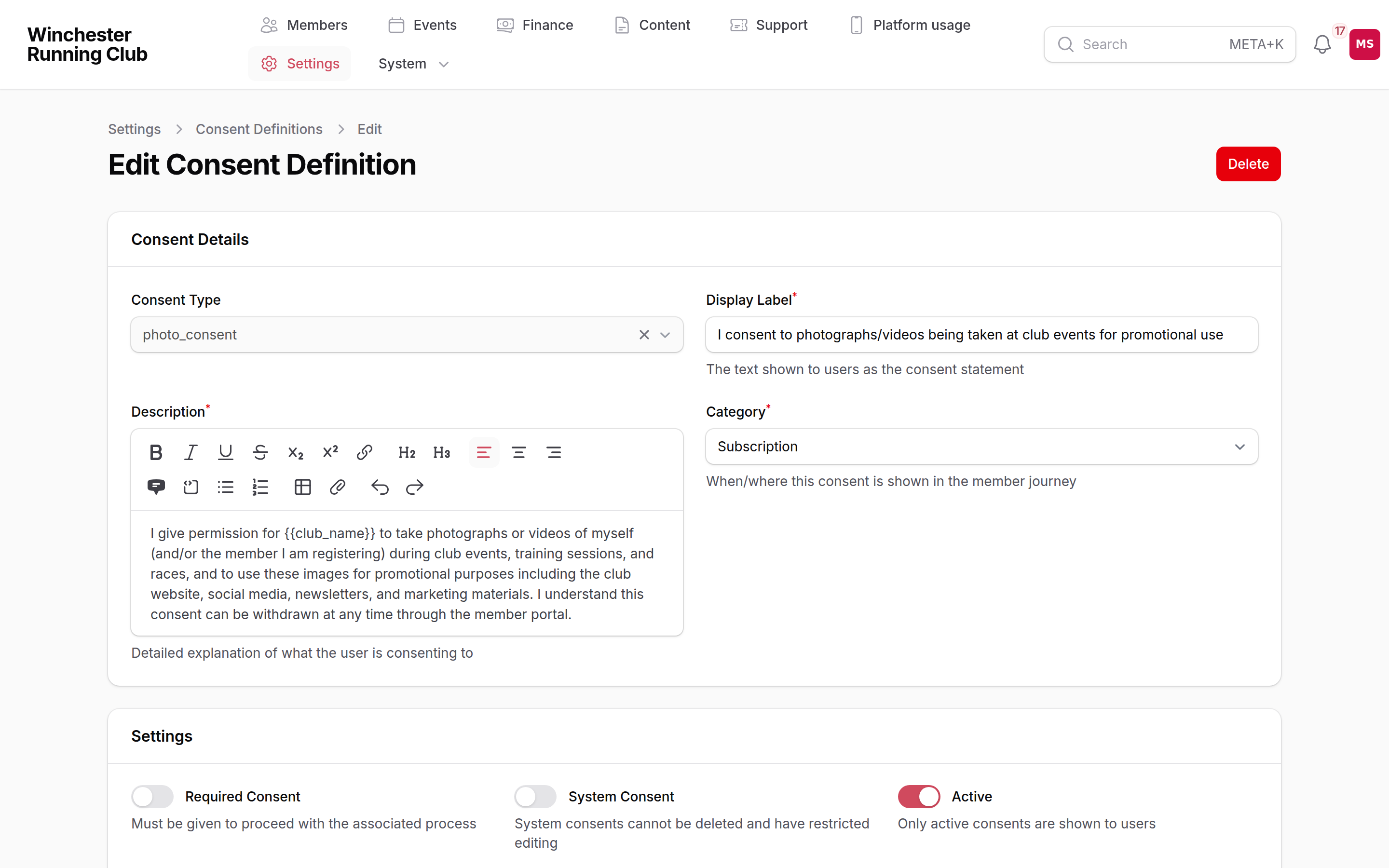Screen dimensions: 1389x868
Task: Open the Members menu
Action: pyautogui.click(x=304, y=25)
